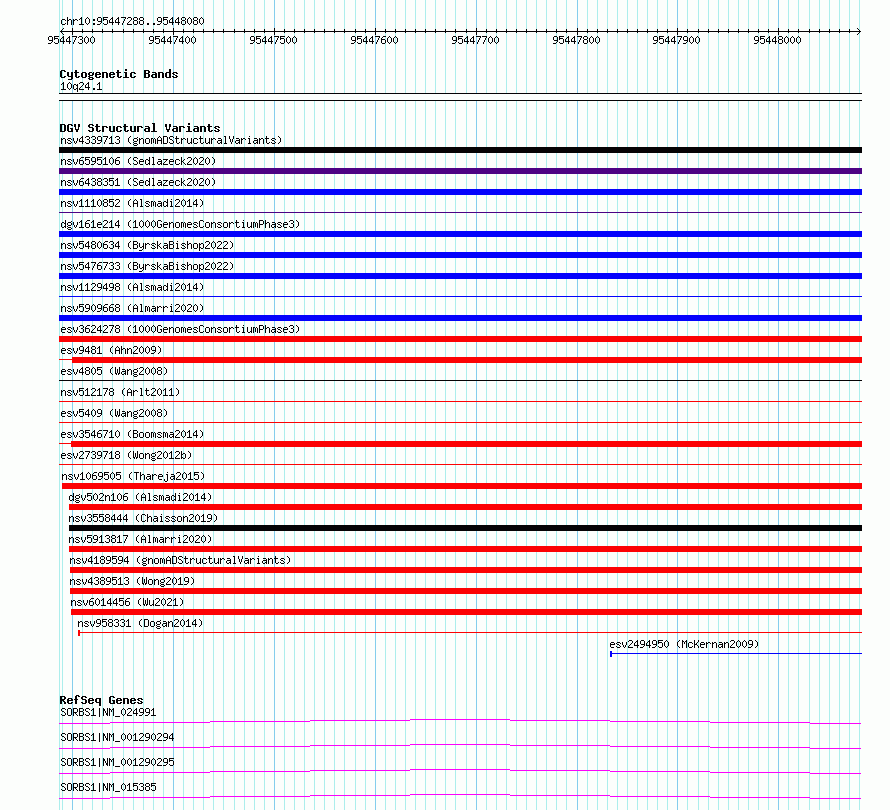Viewport: 890px width, 810px height.
Task: Click SORBS1|NM_015385 transcript label
Action: pyautogui.click(x=108, y=787)
